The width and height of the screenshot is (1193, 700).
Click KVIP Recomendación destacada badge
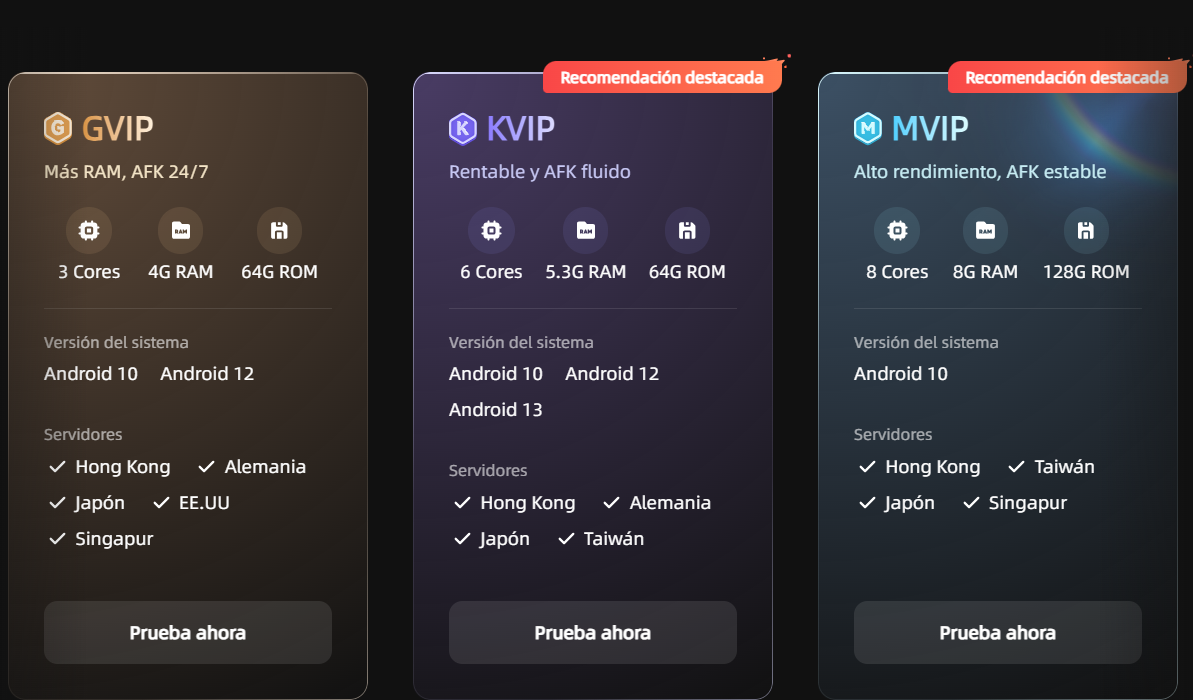click(662, 77)
